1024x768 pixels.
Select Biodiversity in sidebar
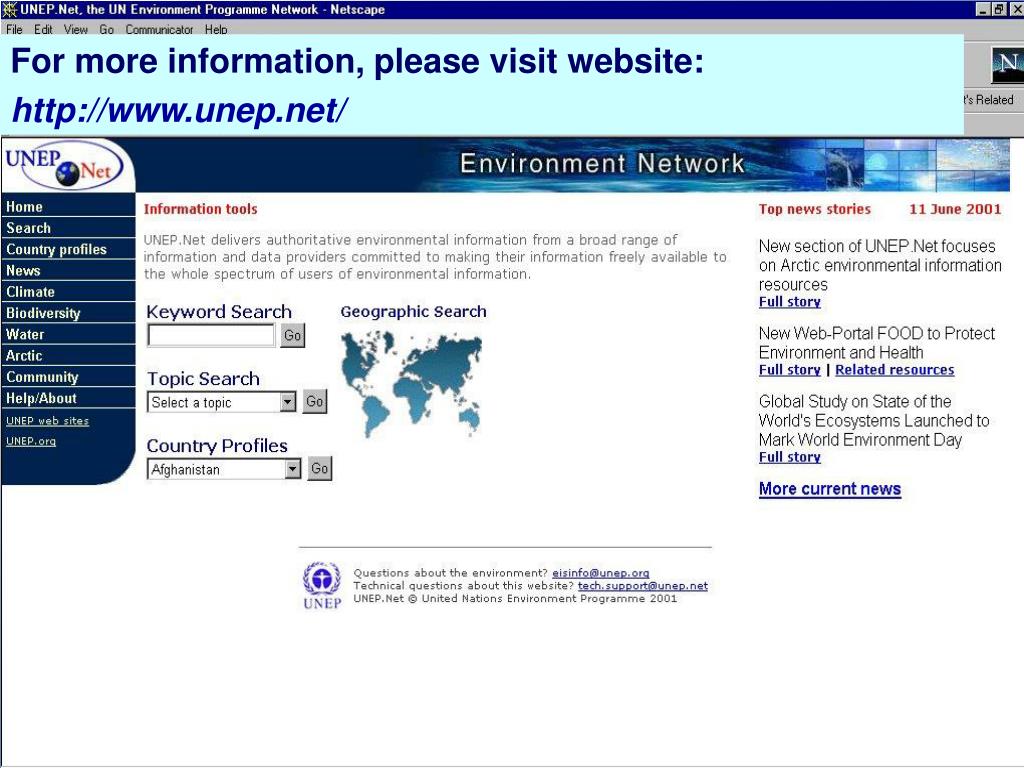[68, 313]
